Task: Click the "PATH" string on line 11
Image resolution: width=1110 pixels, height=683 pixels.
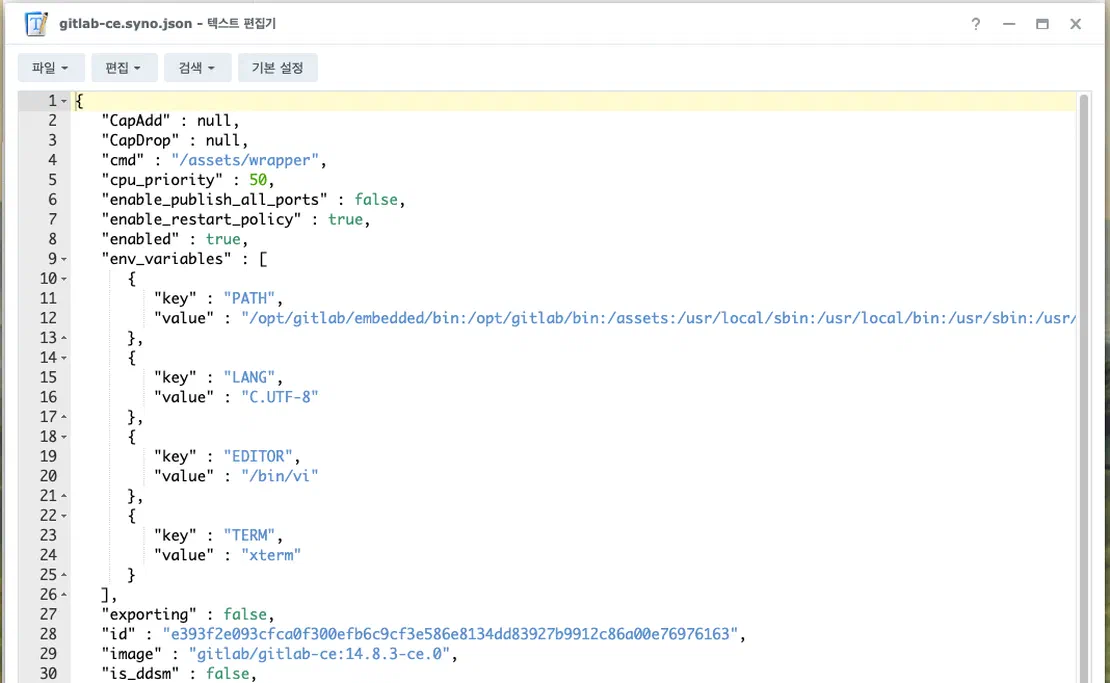Action: point(249,299)
